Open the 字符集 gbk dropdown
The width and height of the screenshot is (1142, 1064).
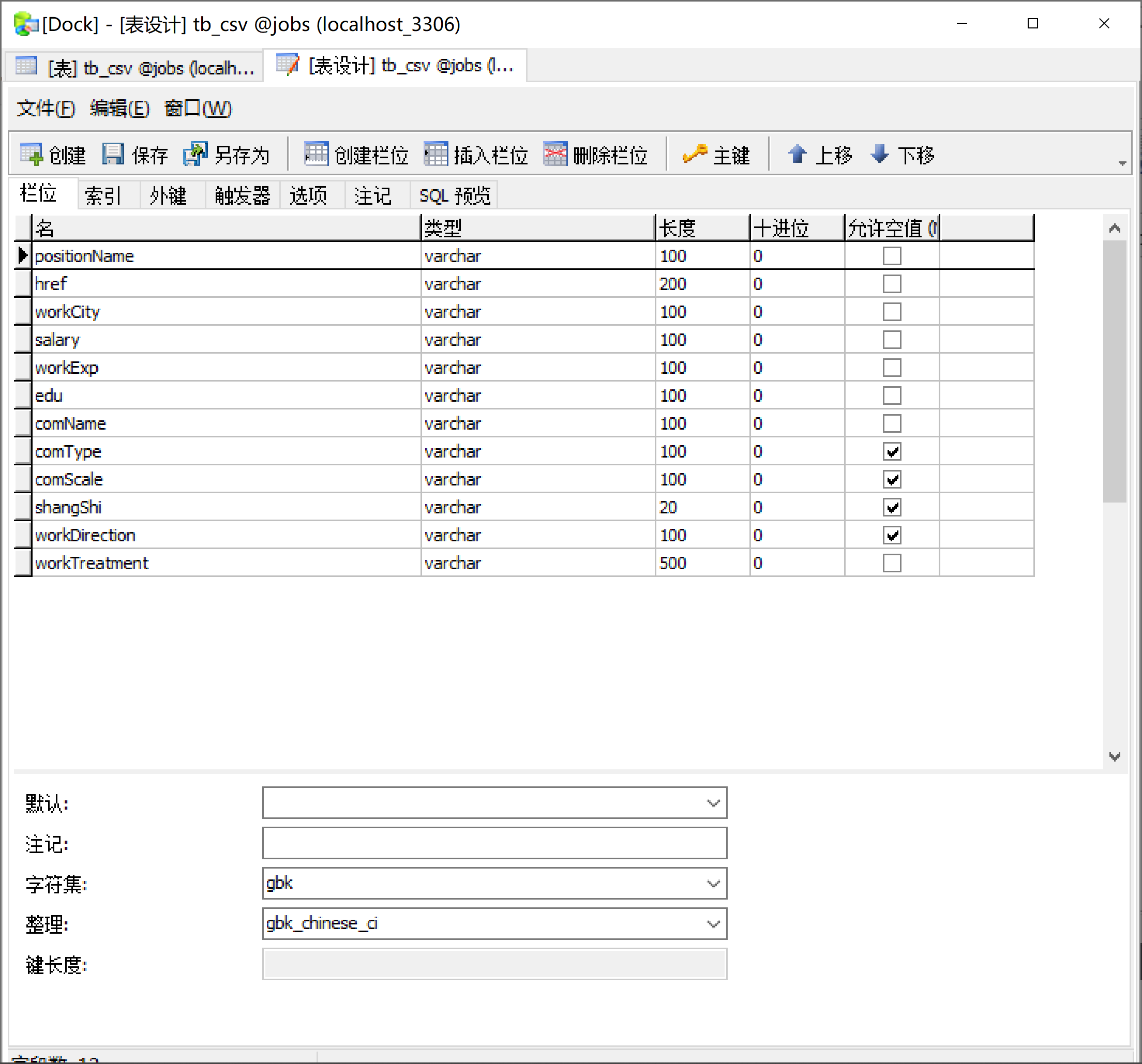[713, 883]
